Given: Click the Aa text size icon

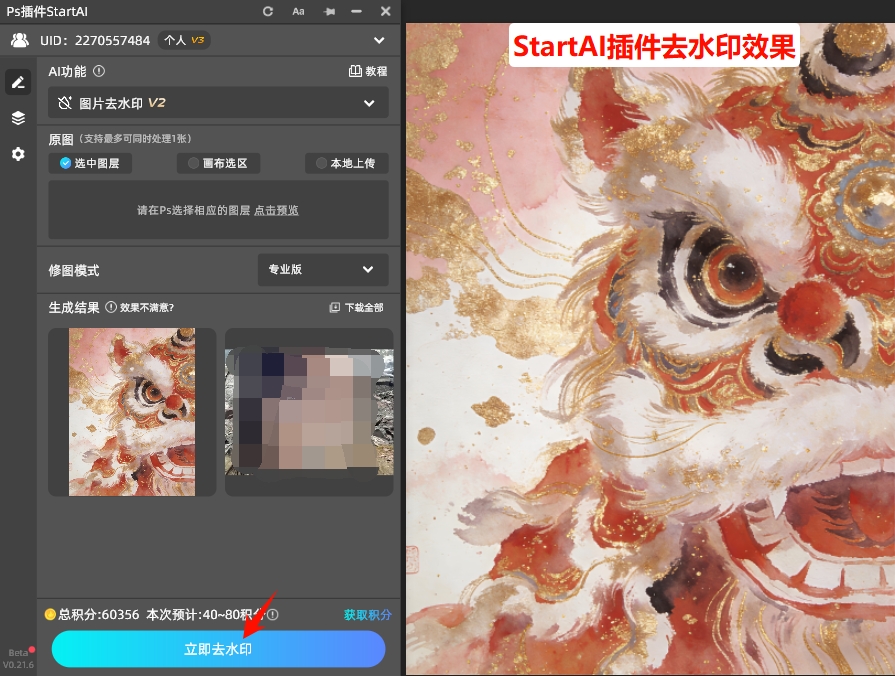Looking at the screenshot, I should click(300, 12).
